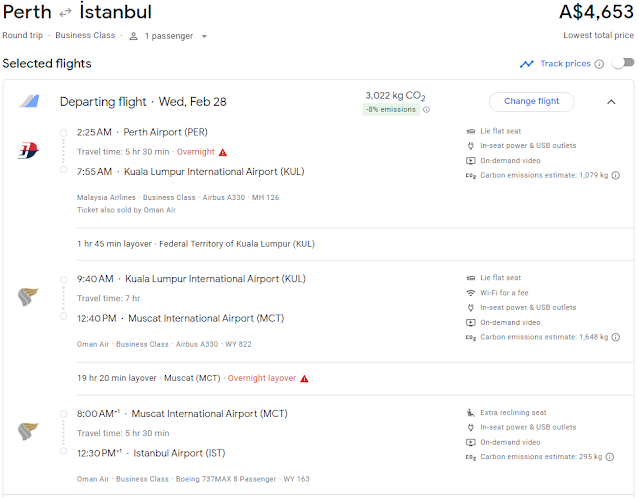Click the 'Boeing 737MAX 8 Passenger' flight details line
This screenshot has width=639, height=498.
click(x=193, y=479)
